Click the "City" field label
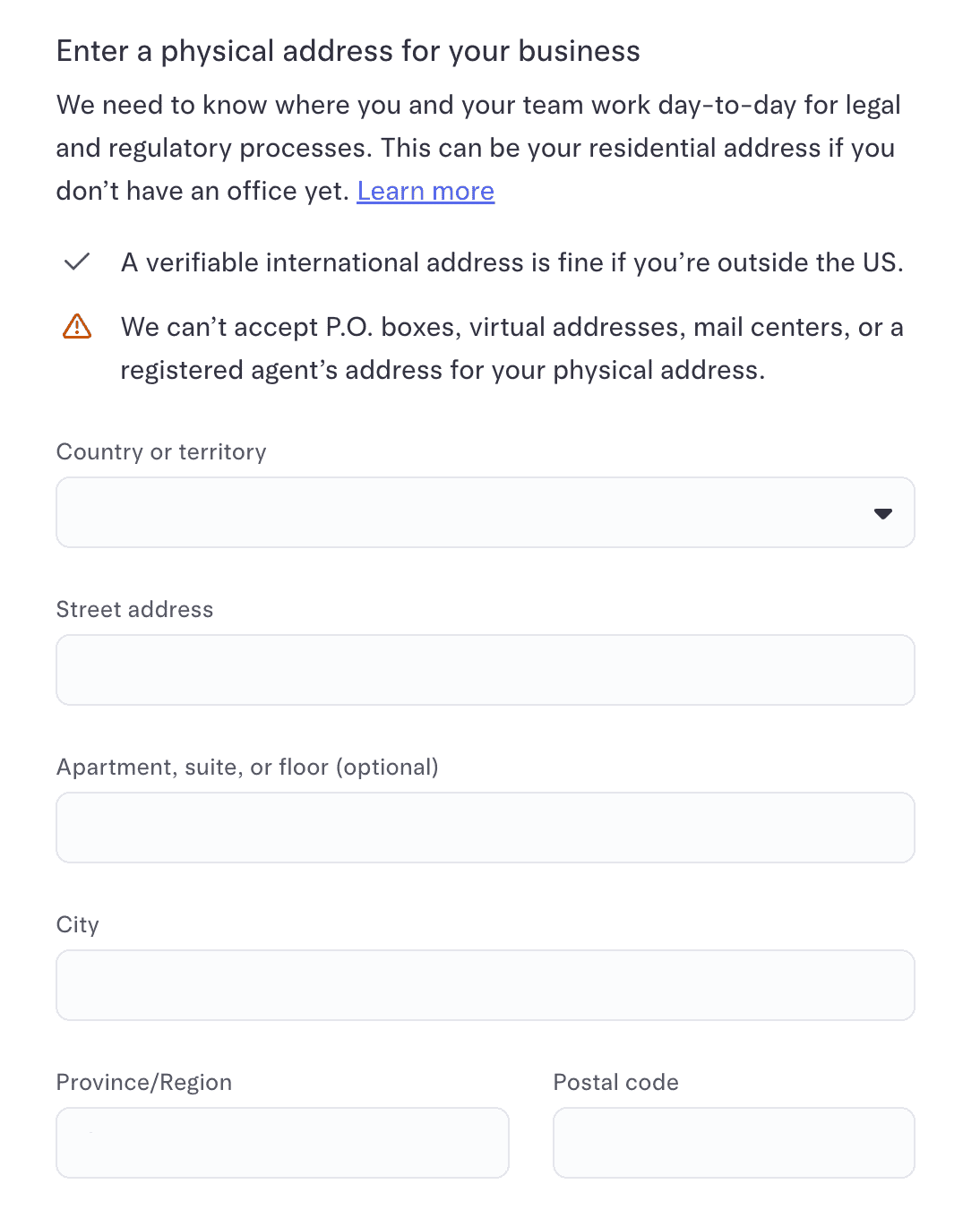 tap(78, 924)
